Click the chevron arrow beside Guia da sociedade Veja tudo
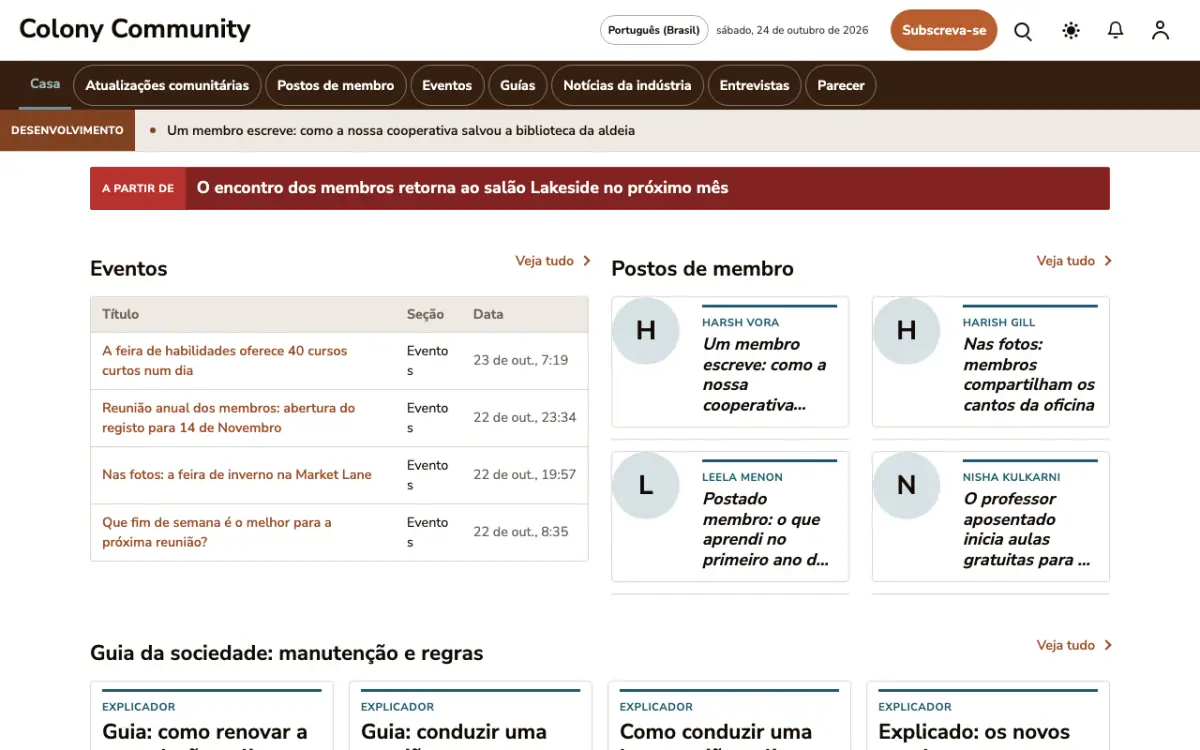 (x=1107, y=646)
